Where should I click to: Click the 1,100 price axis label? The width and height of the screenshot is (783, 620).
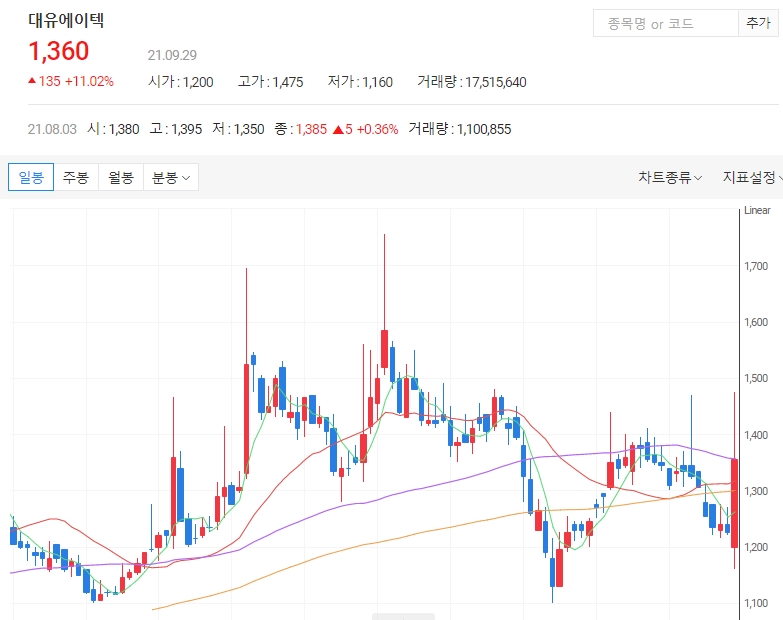coord(756,603)
